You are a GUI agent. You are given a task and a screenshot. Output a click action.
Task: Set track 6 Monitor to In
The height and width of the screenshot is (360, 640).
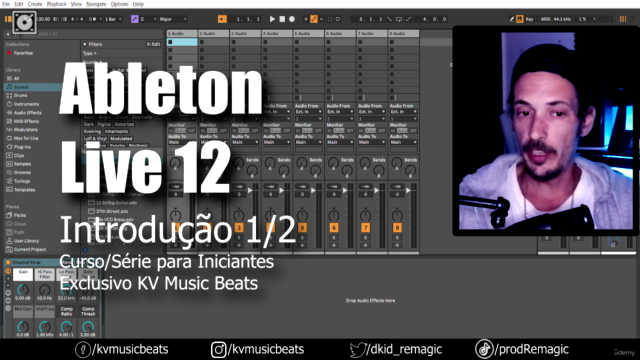(329, 131)
